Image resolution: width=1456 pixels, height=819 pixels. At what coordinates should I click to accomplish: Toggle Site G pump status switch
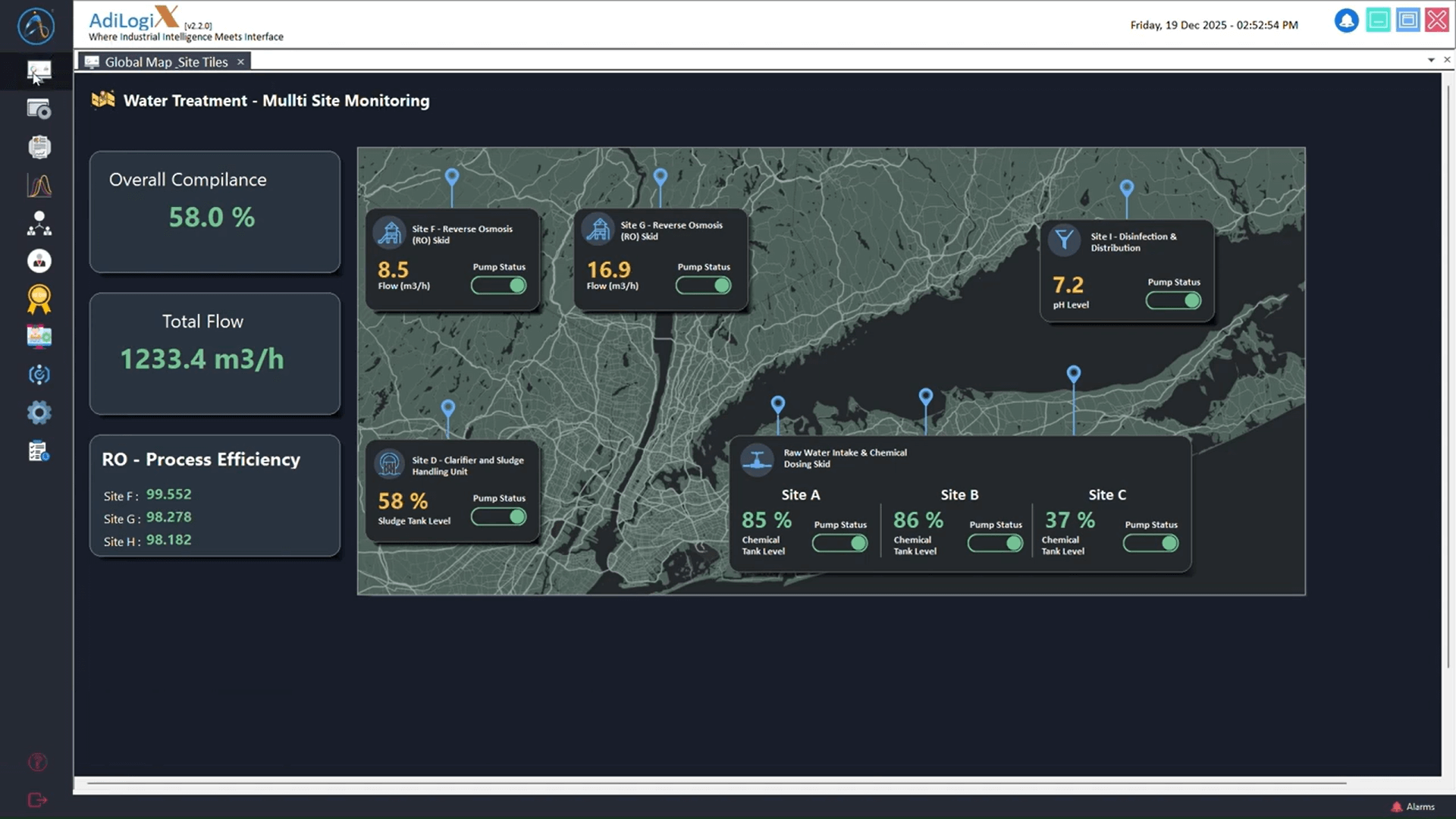[703, 286]
